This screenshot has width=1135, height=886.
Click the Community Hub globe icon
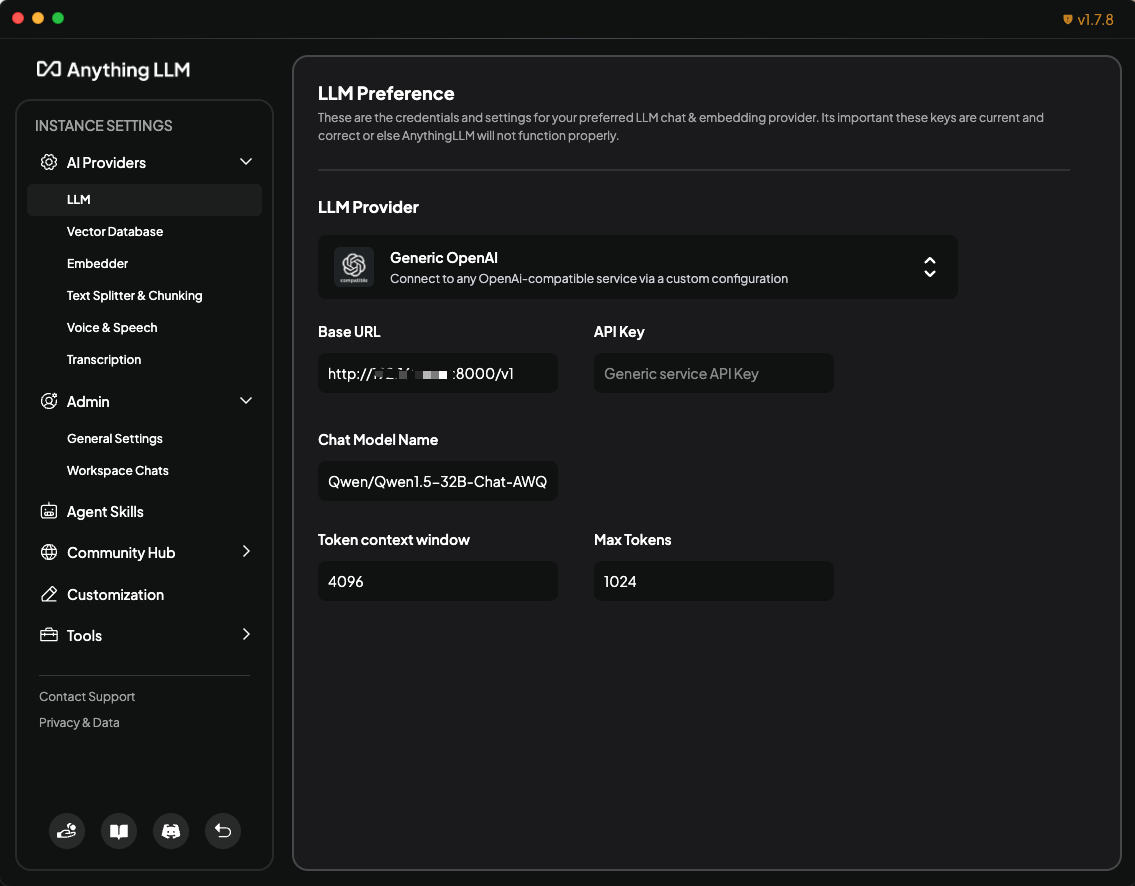[48, 552]
